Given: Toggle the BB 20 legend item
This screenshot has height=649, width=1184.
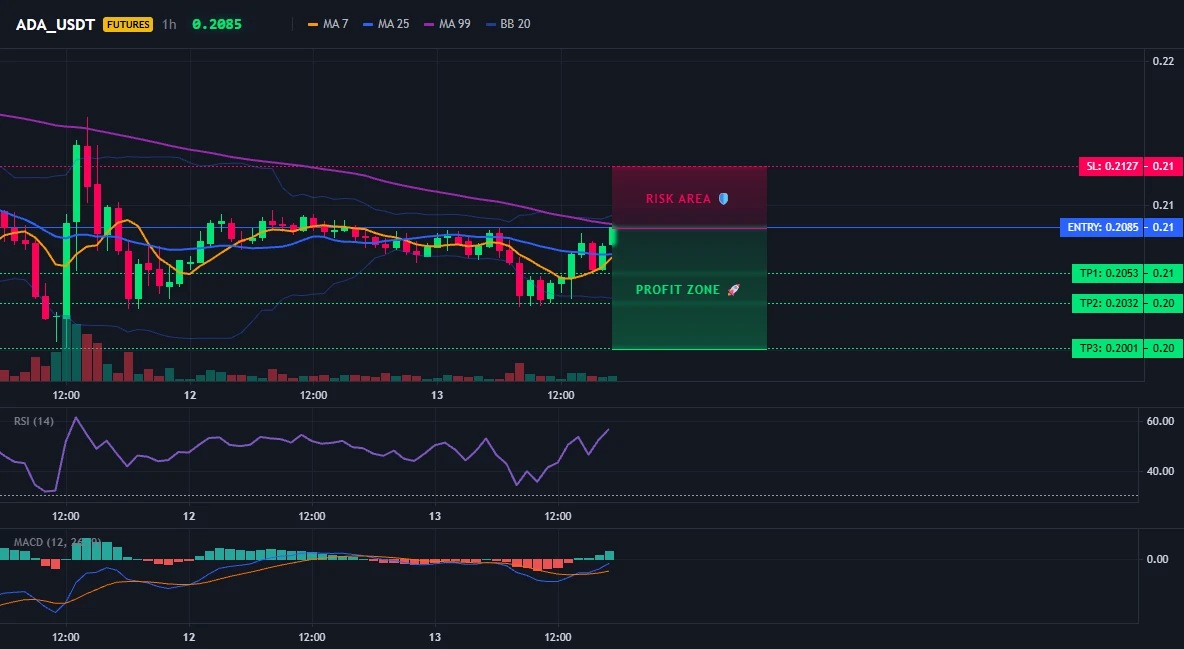Looking at the screenshot, I should [x=508, y=24].
